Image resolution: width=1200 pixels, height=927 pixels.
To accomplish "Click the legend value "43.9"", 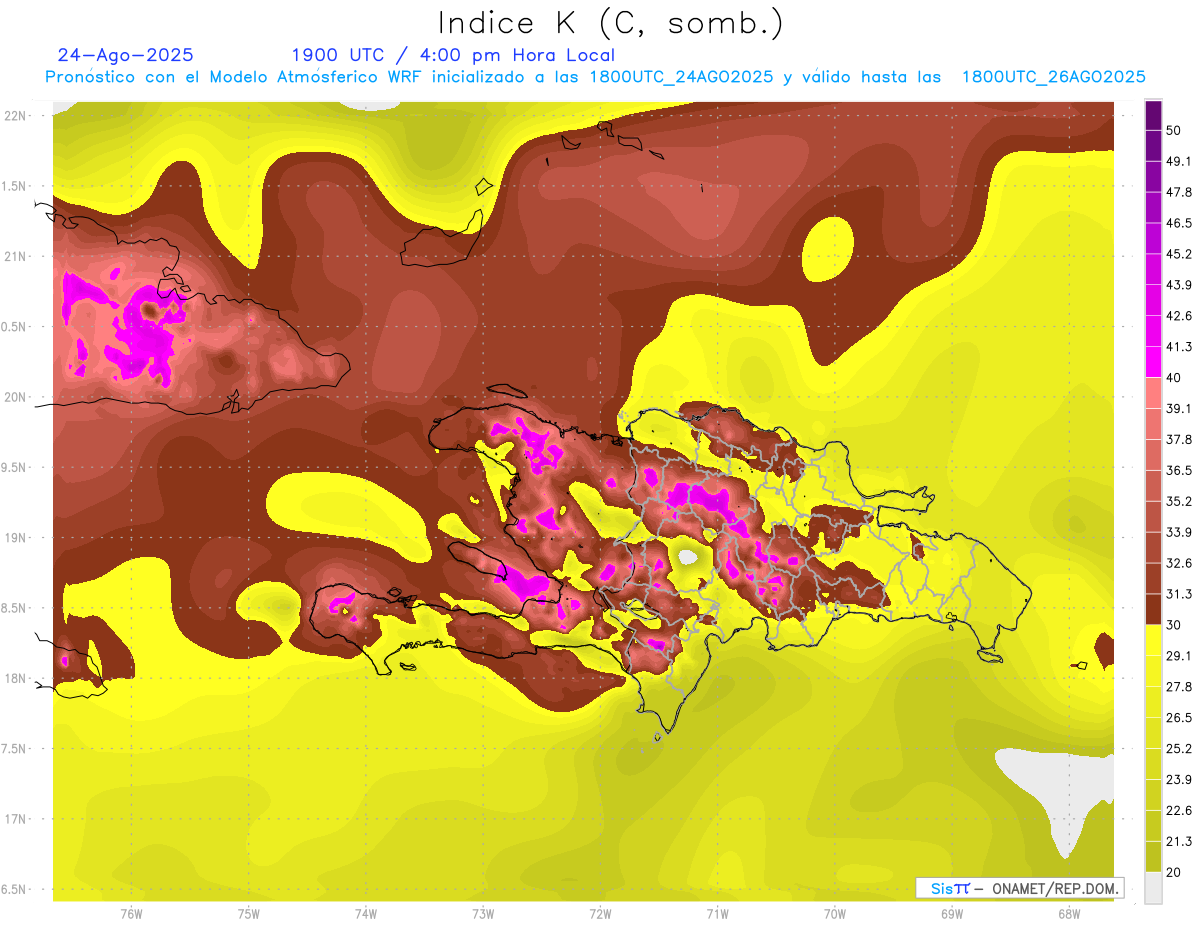I will point(1179,285).
